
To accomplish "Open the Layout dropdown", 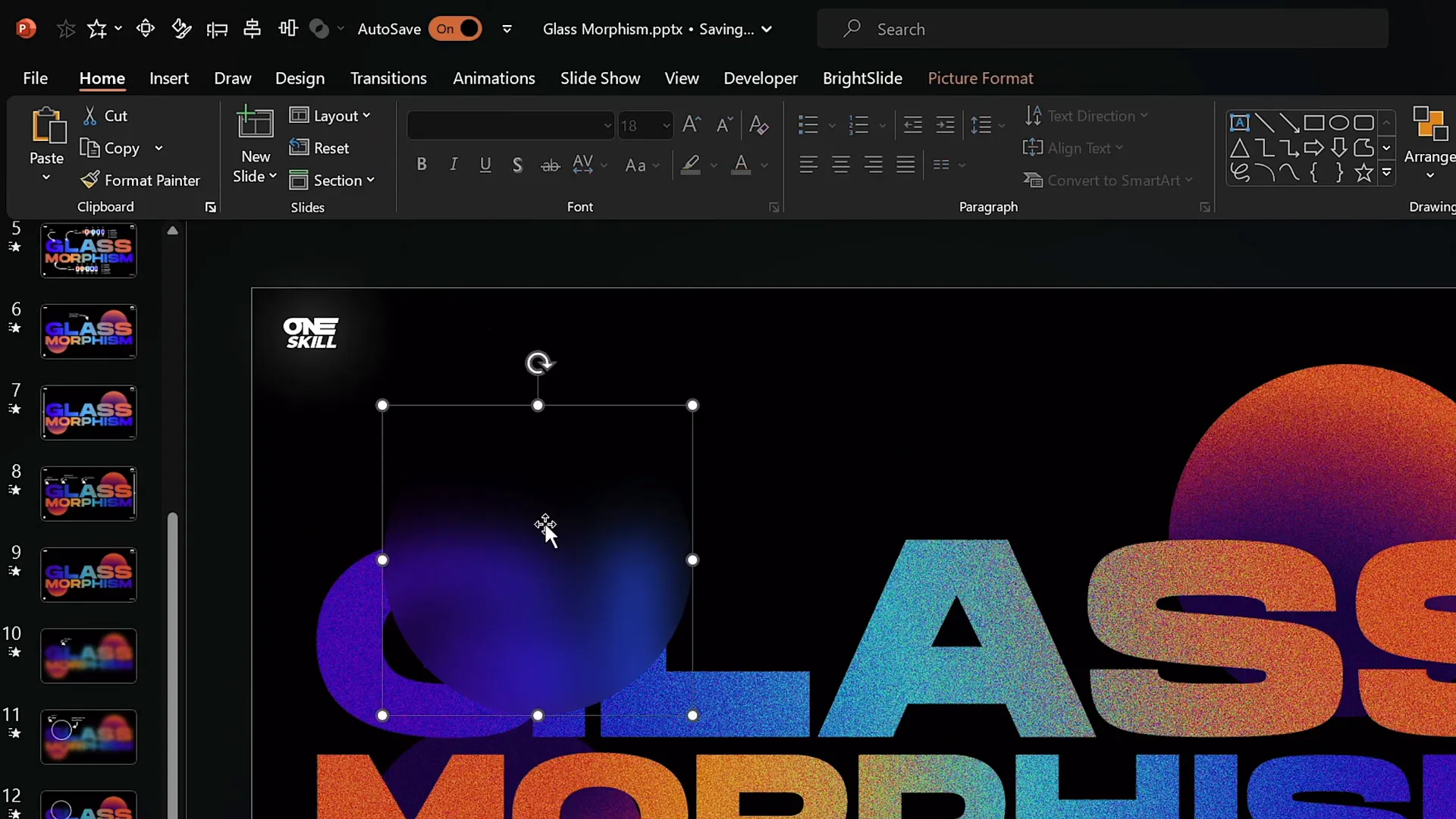I will coord(331,115).
